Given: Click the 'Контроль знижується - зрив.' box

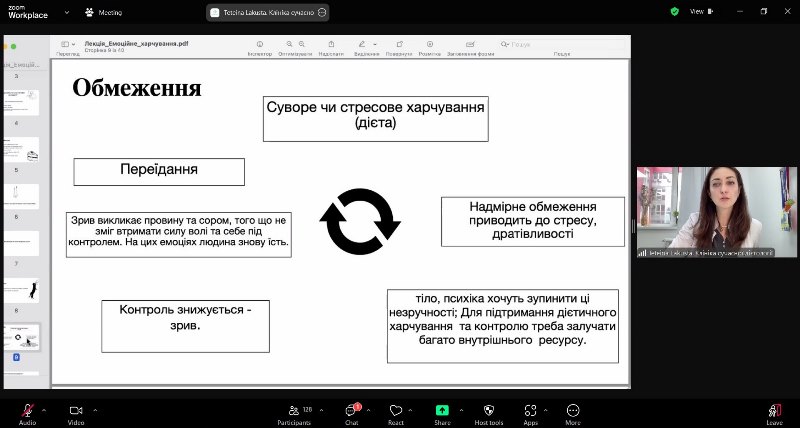Looking at the screenshot, I should point(185,326).
